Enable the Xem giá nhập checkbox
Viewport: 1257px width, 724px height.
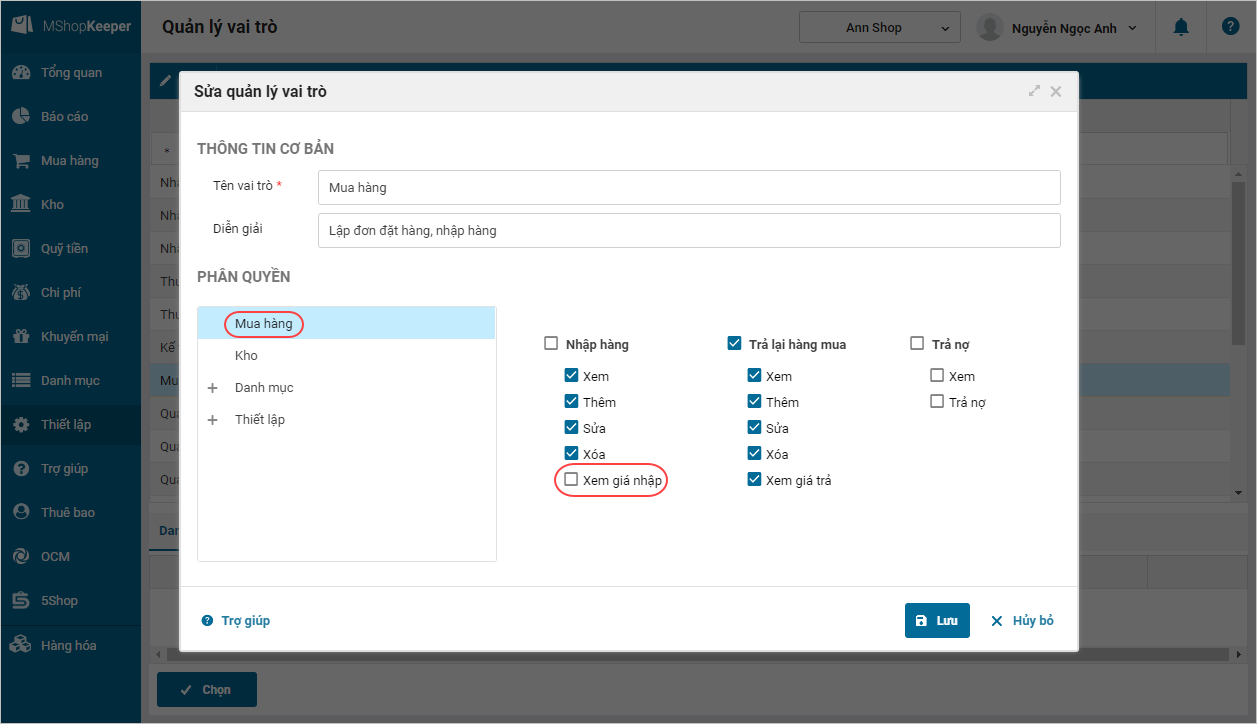(x=571, y=480)
